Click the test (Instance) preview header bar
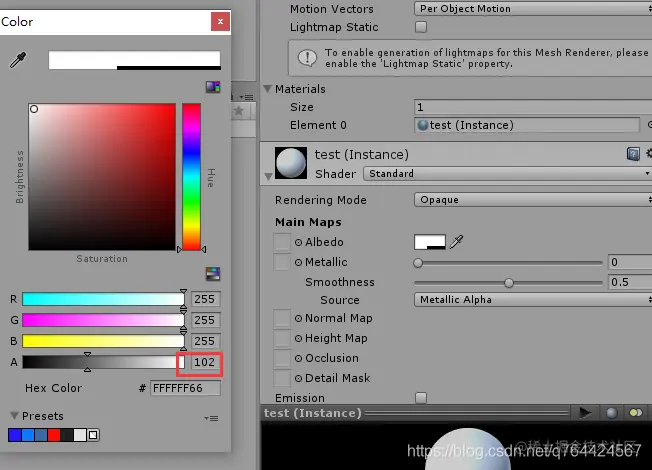The image size is (652, 470). pyautogui.click(x=416, y=413)
